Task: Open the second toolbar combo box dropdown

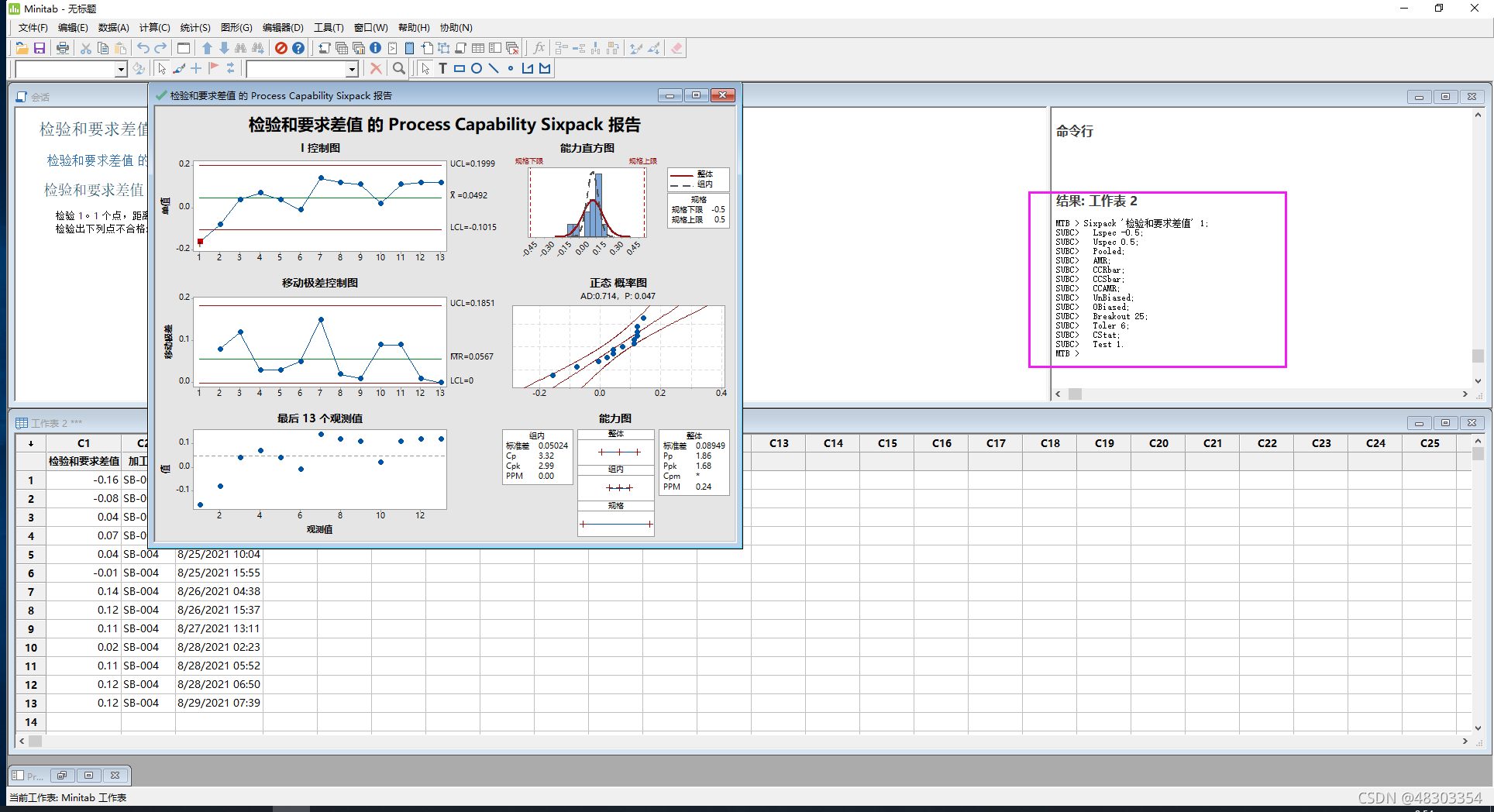Action: pos(352,70)
